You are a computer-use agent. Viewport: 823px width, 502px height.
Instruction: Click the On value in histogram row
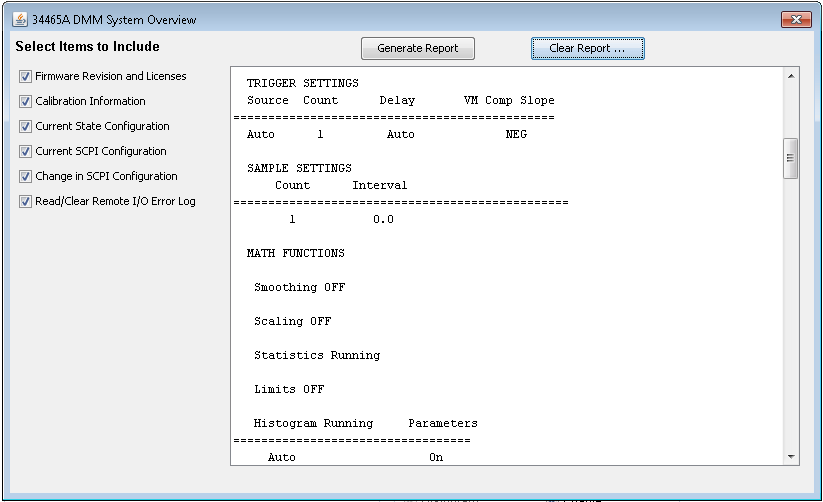pyautogui.click(x=436, y=457)
